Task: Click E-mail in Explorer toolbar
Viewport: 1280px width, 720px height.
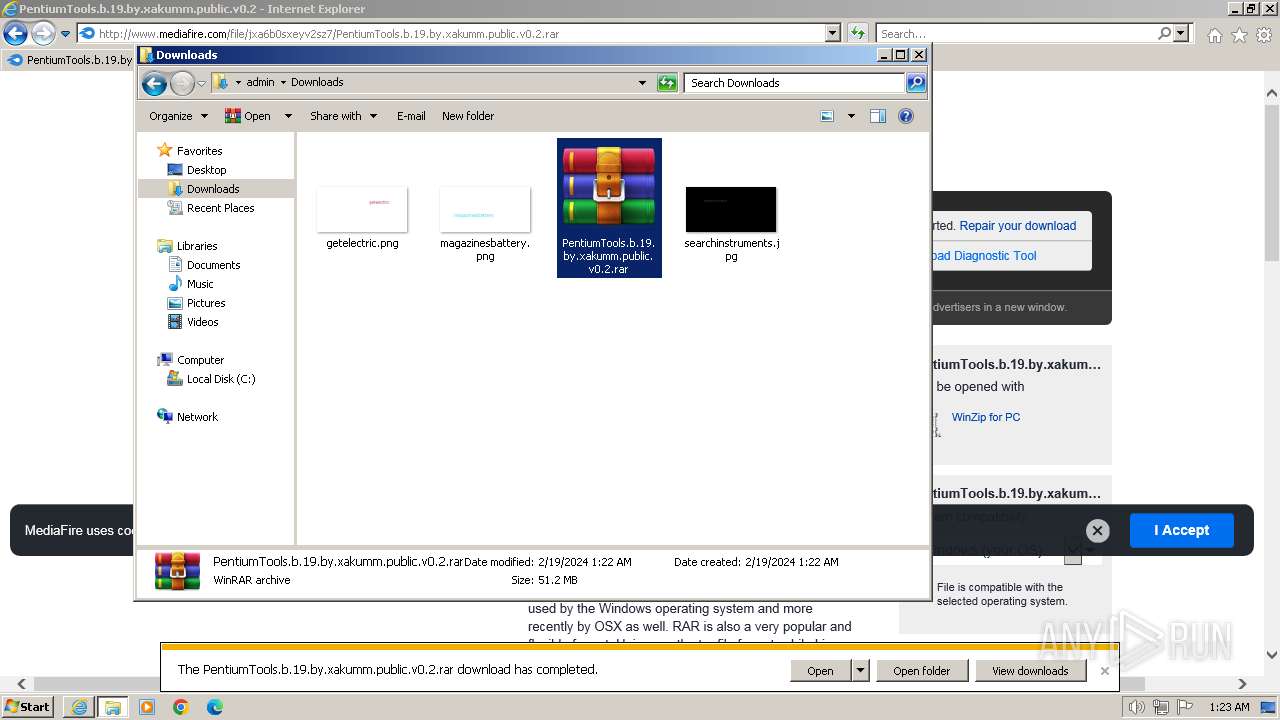Action: [x=411, y=116]
